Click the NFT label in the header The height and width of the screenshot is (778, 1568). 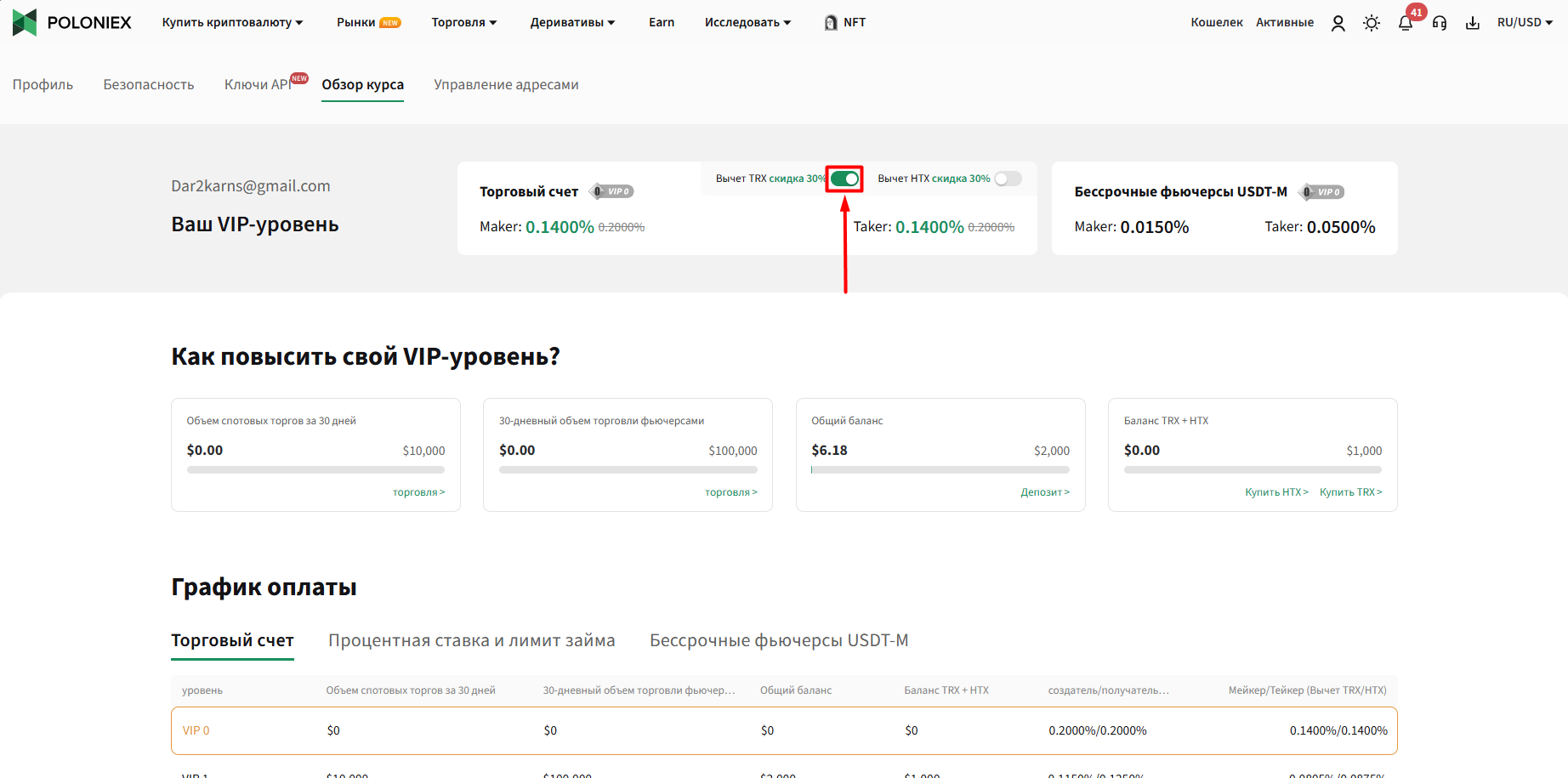[x=855, y=23]
